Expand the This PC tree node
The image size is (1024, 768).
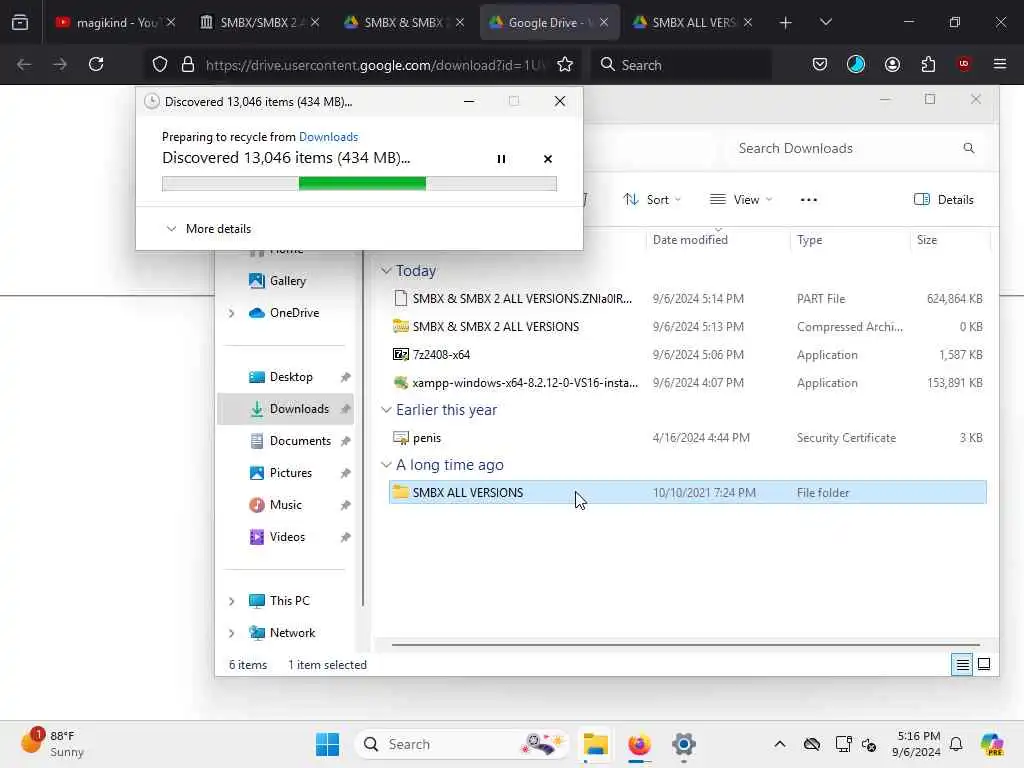[x=231, y=601]
